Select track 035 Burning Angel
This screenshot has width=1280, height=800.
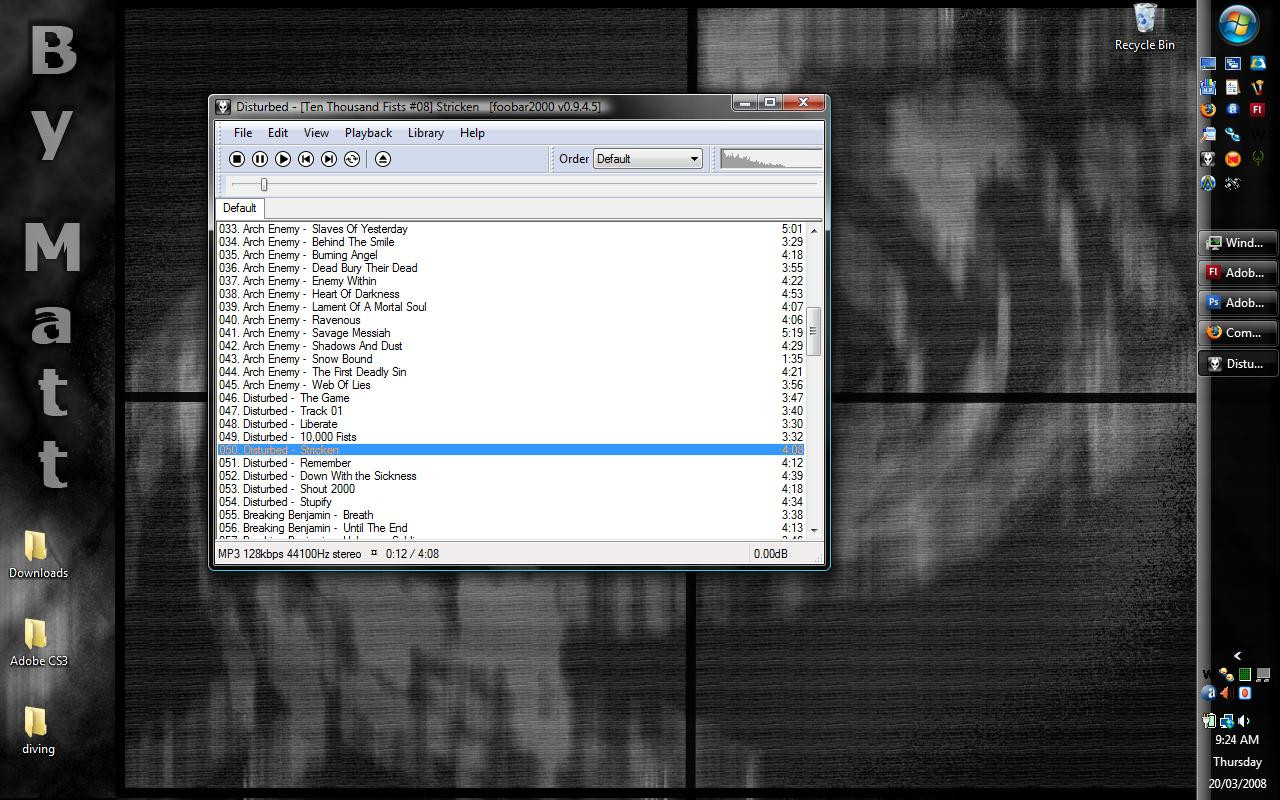[x=511, y=255]
